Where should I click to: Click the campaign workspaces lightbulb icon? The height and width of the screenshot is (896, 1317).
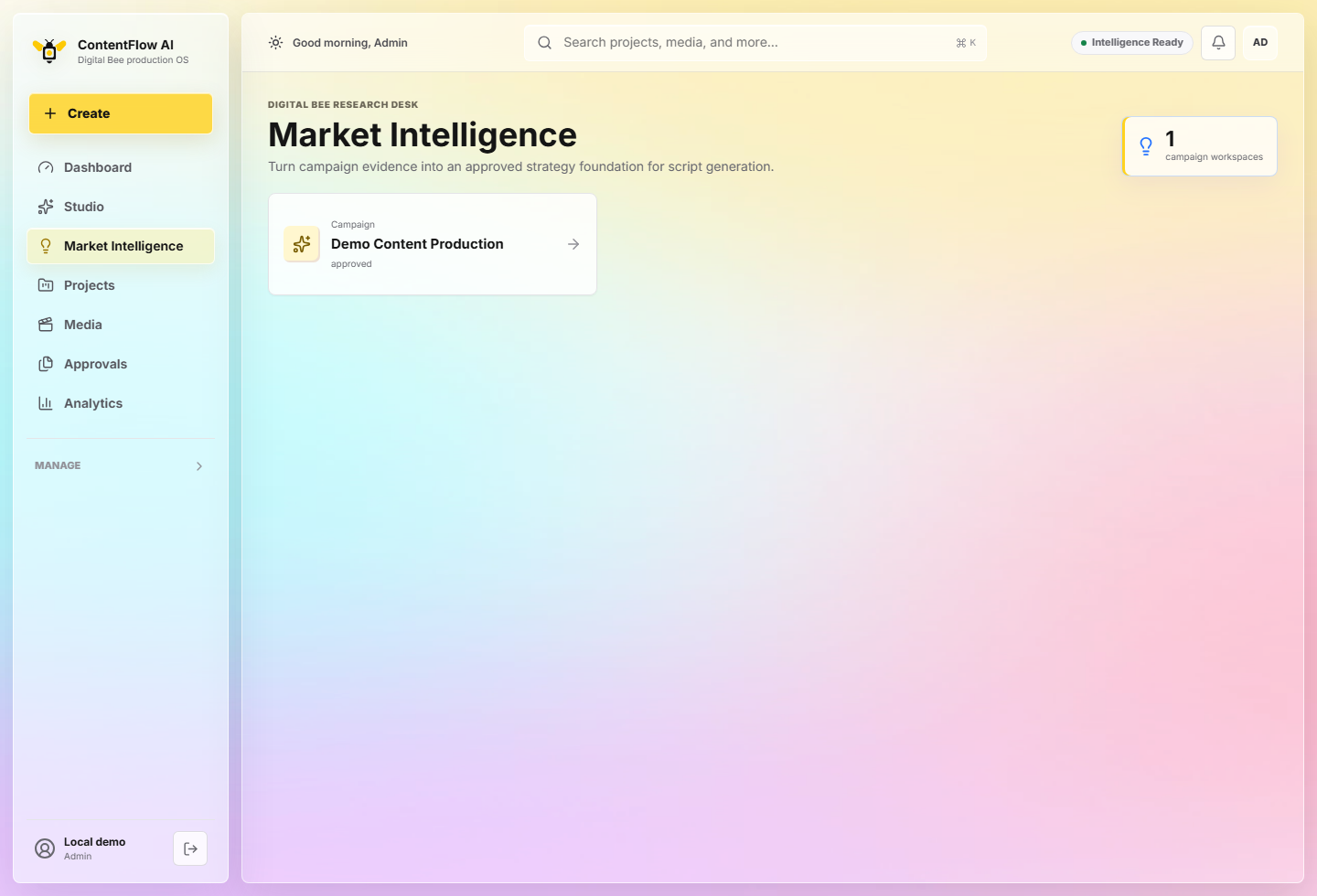(x=1146, y=146)
